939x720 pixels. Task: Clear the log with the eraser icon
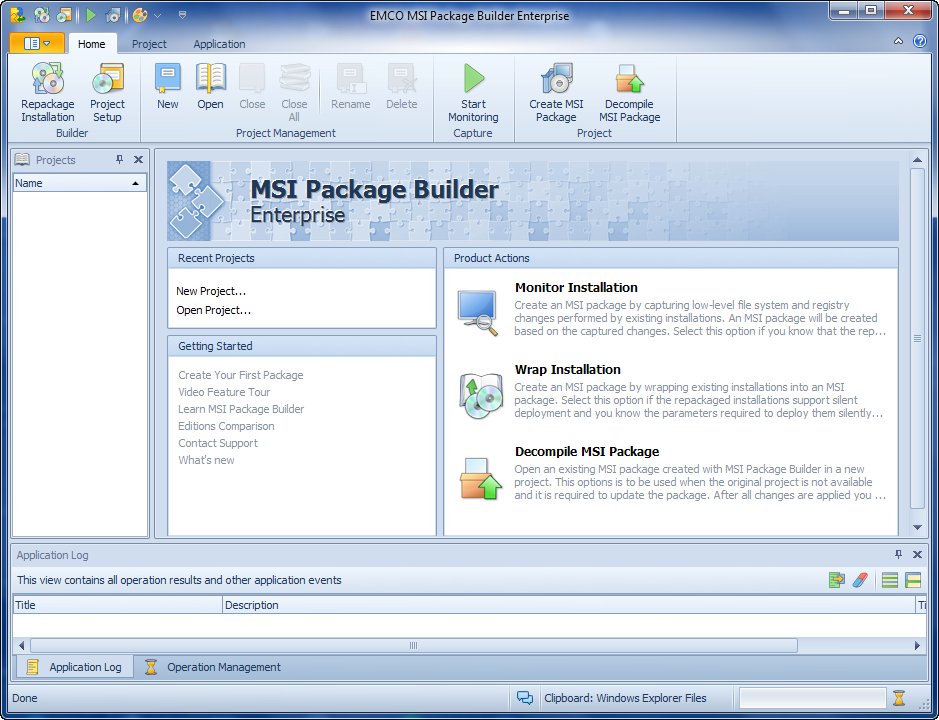(860, 580)
